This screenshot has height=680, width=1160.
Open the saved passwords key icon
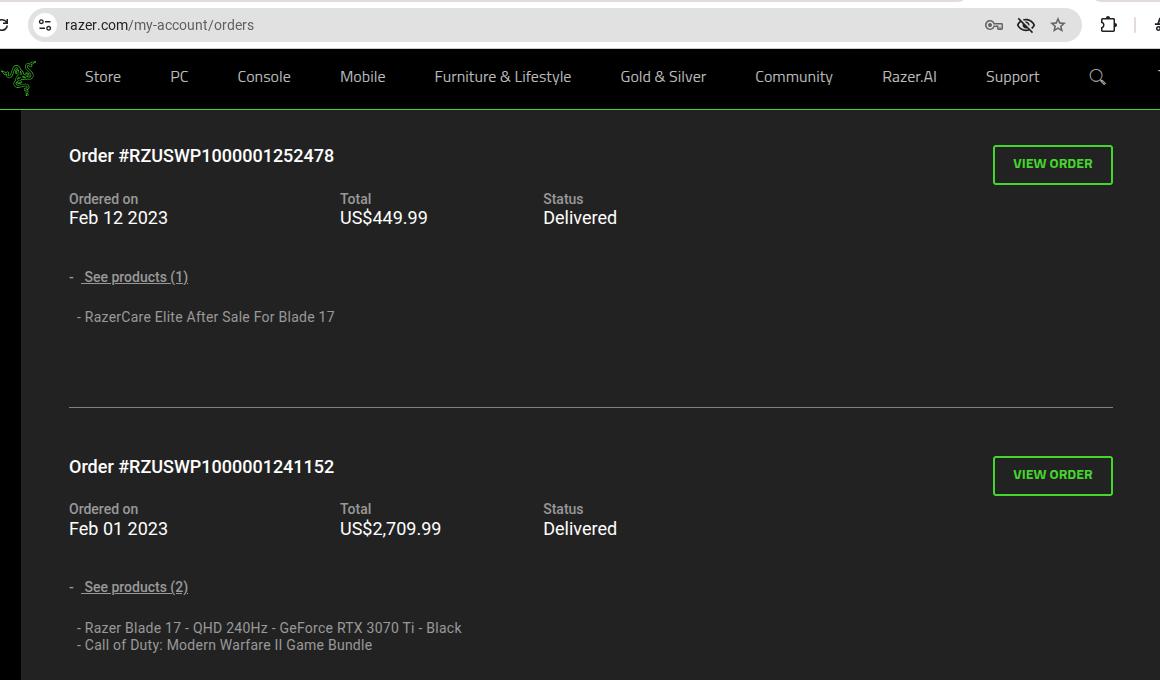(993, 25)
